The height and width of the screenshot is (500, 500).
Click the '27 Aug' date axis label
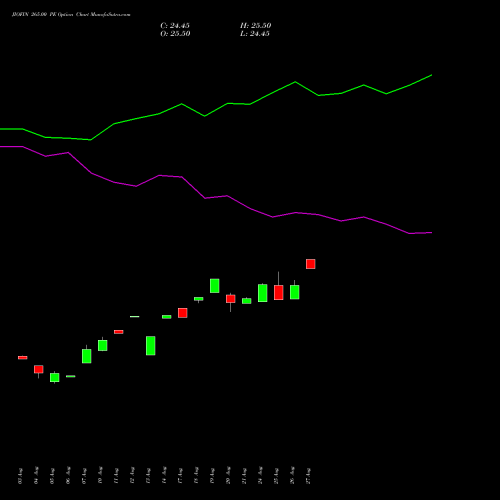point(309,476)
